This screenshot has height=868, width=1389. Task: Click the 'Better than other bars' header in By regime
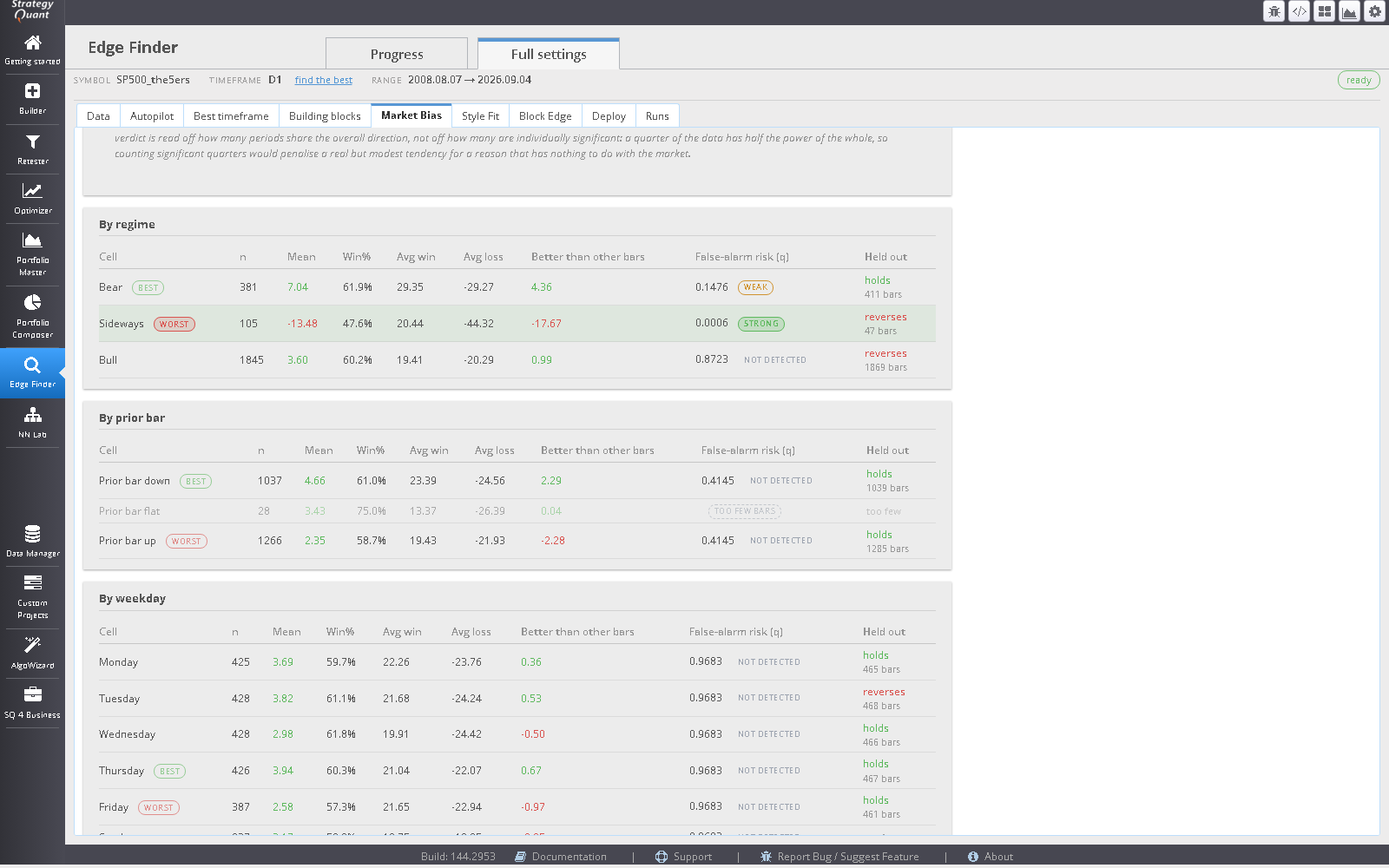click(x=588, y=257)
